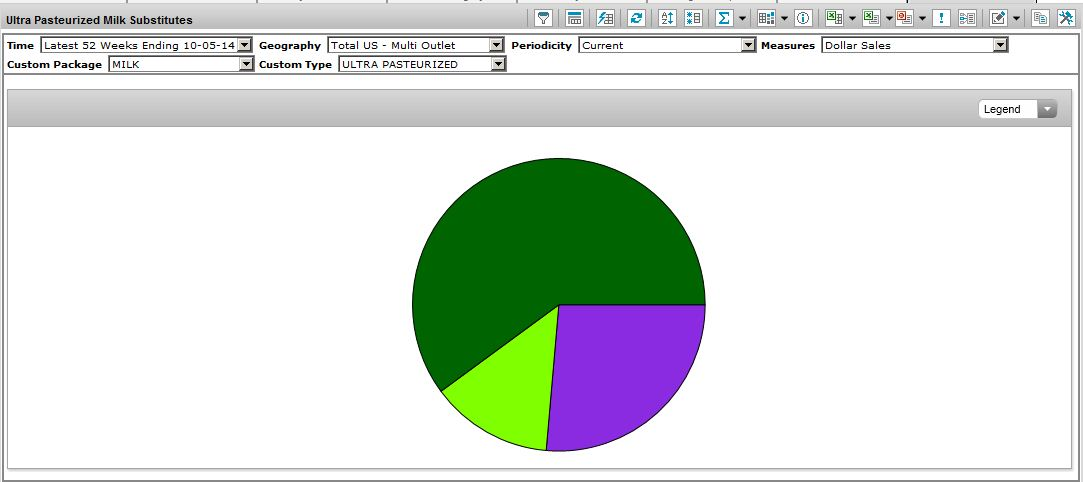Click the filter funnel icon

(544, 18)
